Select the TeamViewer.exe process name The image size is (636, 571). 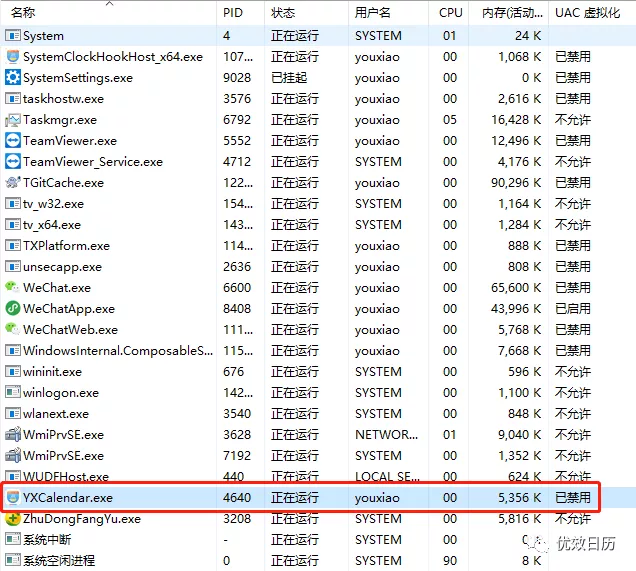(70, 141)
